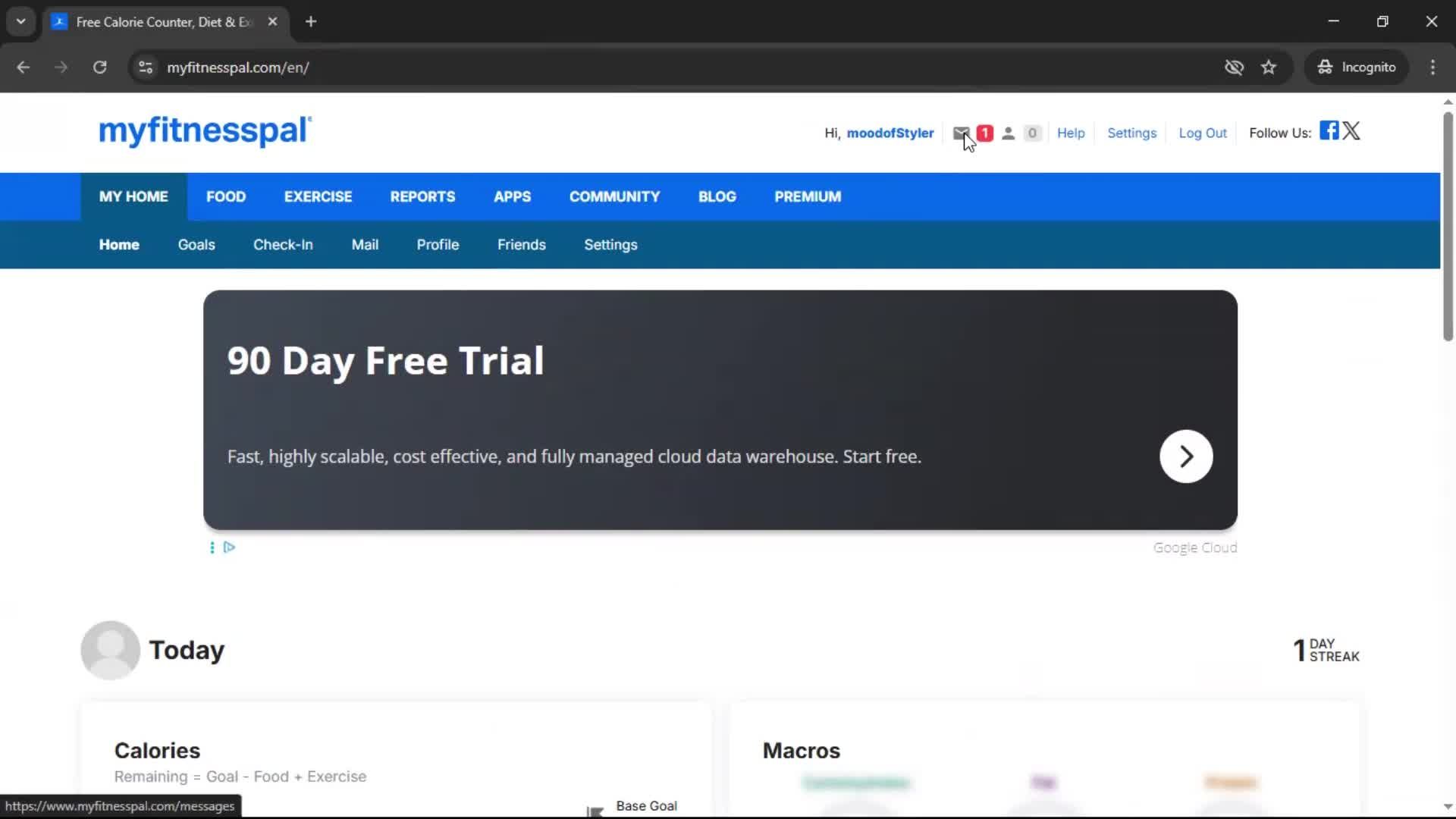The image size is (1456, 819).
Task: Click the third-party cookies blocked eye icon
Action: [1234, 67]
